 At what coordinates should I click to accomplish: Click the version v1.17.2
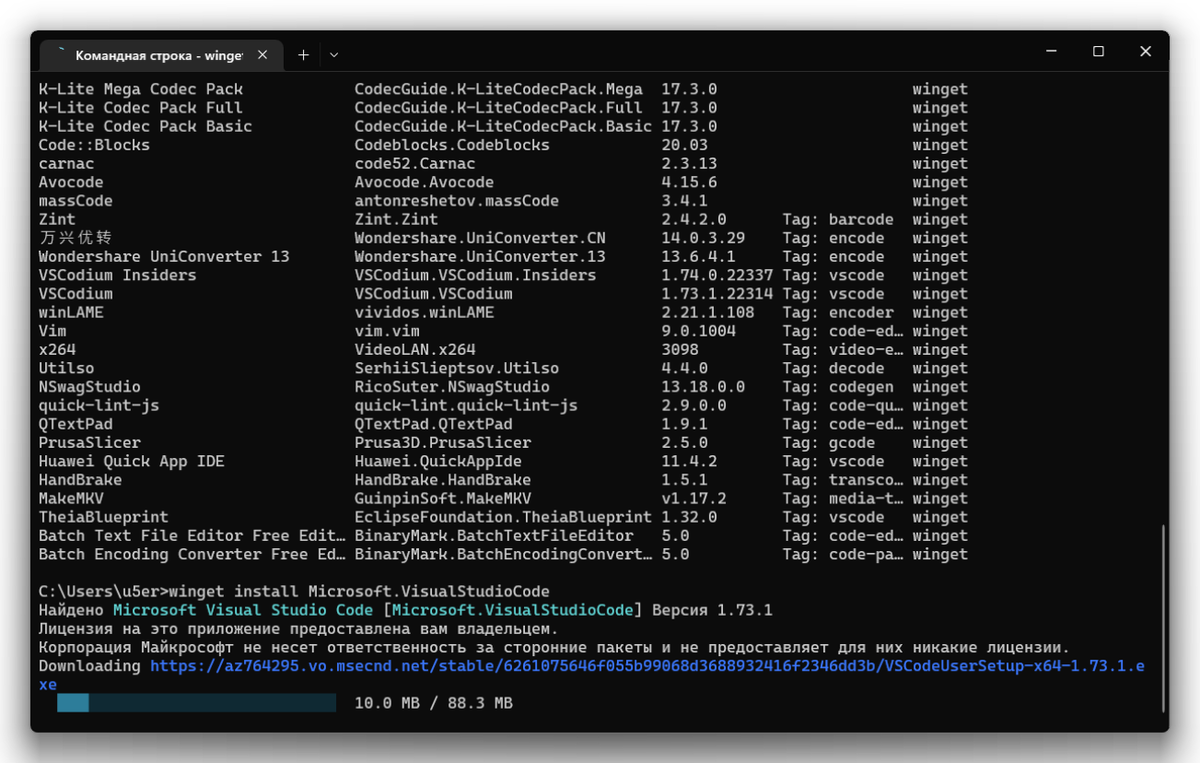pos(693,499)
